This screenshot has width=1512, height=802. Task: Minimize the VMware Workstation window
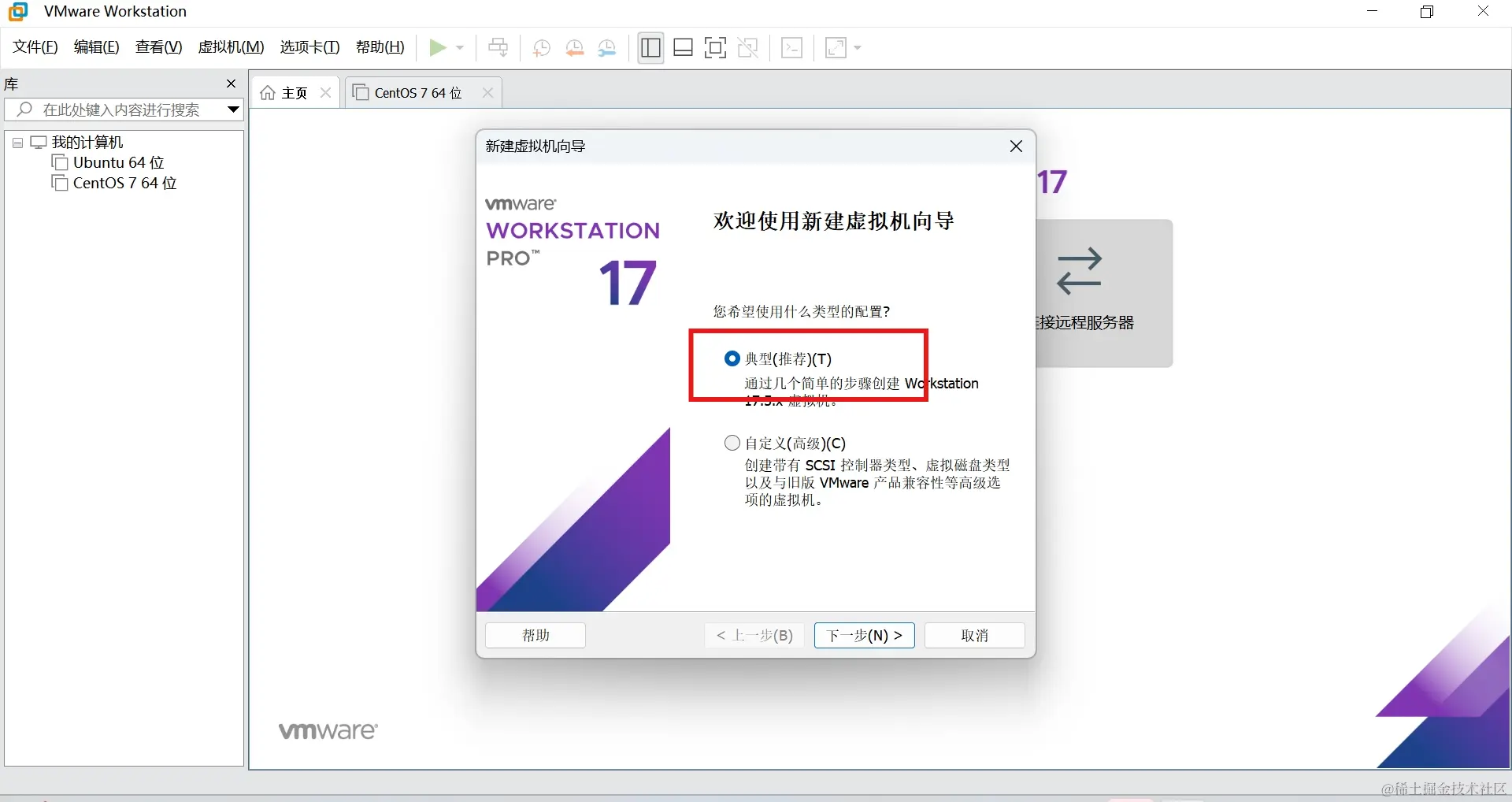tap(1372, 11)
